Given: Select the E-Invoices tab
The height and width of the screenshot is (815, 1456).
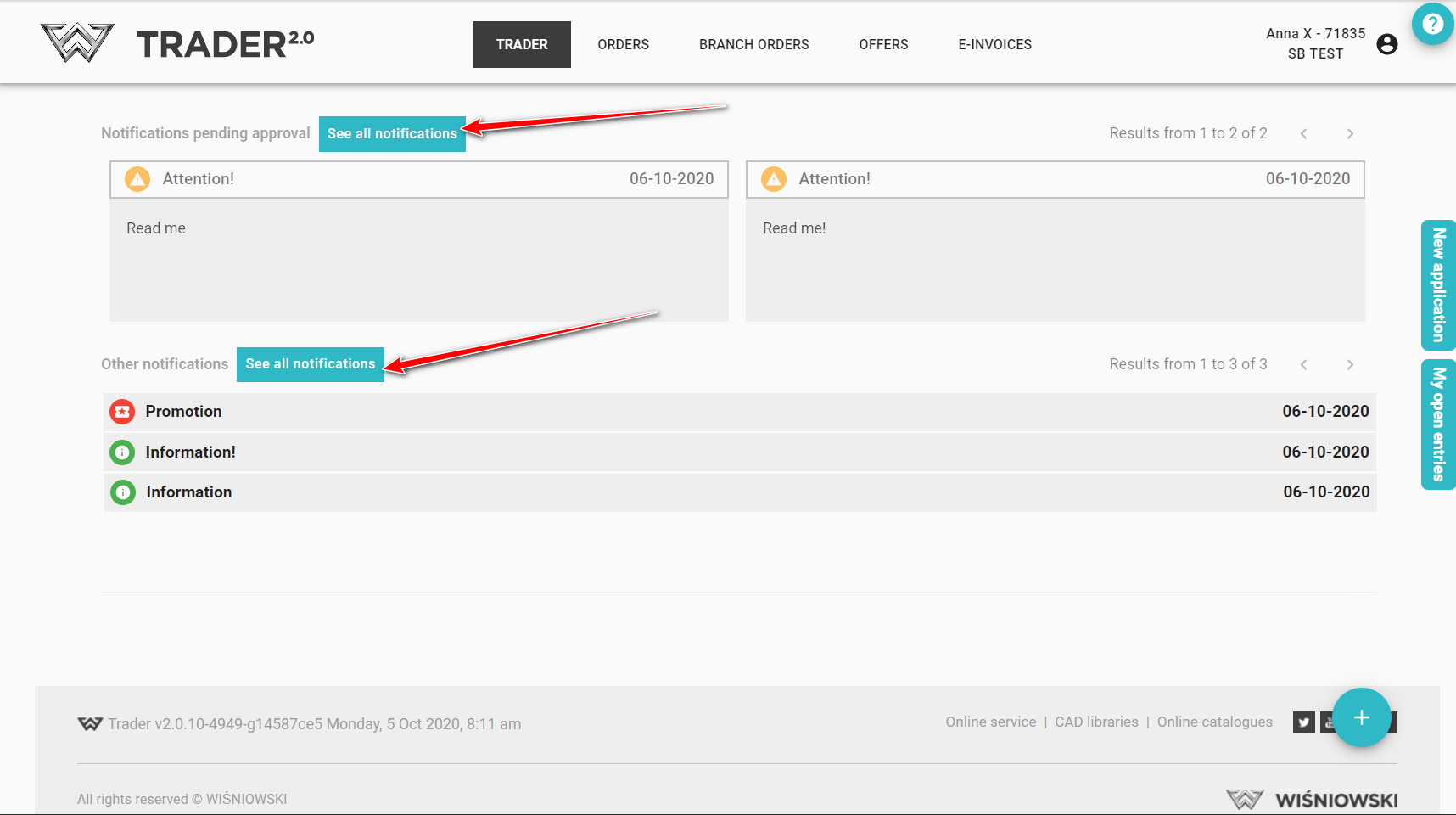Looking at the screenshot, I should point(994,44).
